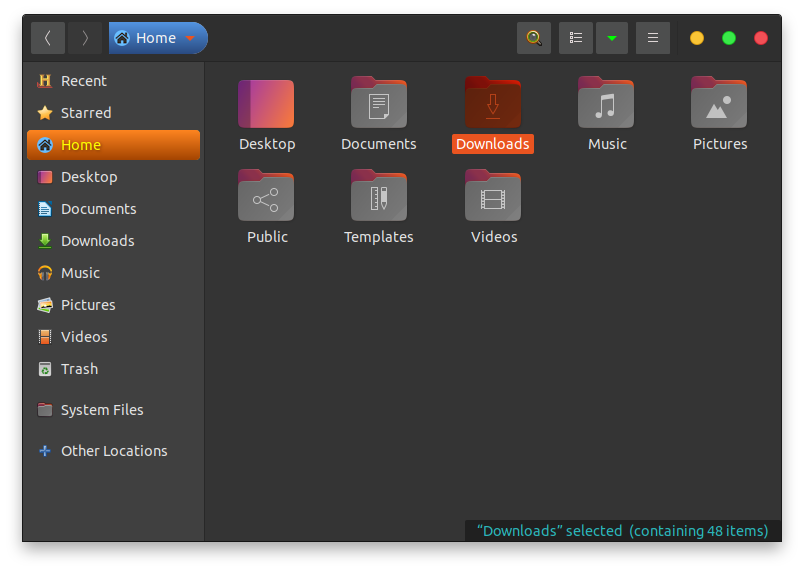Image resolution: width=804 pixels, height=572 pixels.
Task: Open Videos in the sidebar
Action: click(113, 337)
